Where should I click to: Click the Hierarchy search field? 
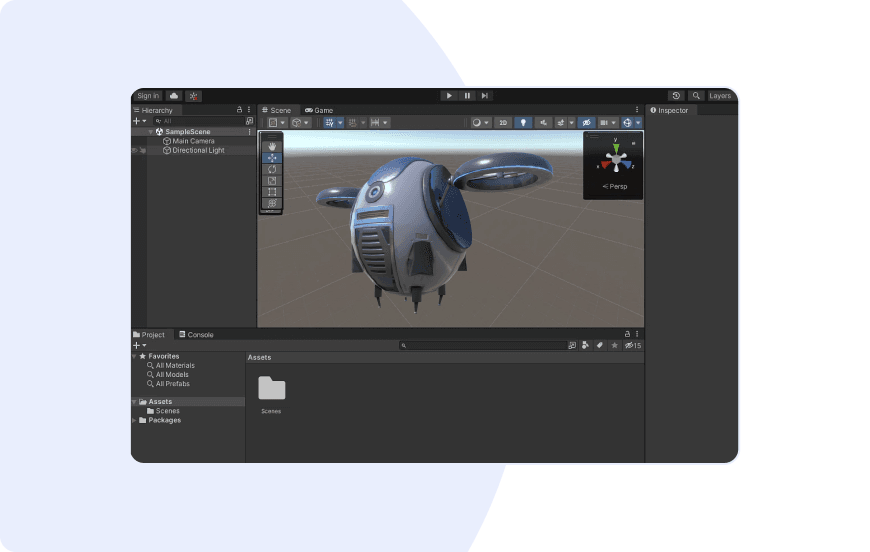pos(198,121)
